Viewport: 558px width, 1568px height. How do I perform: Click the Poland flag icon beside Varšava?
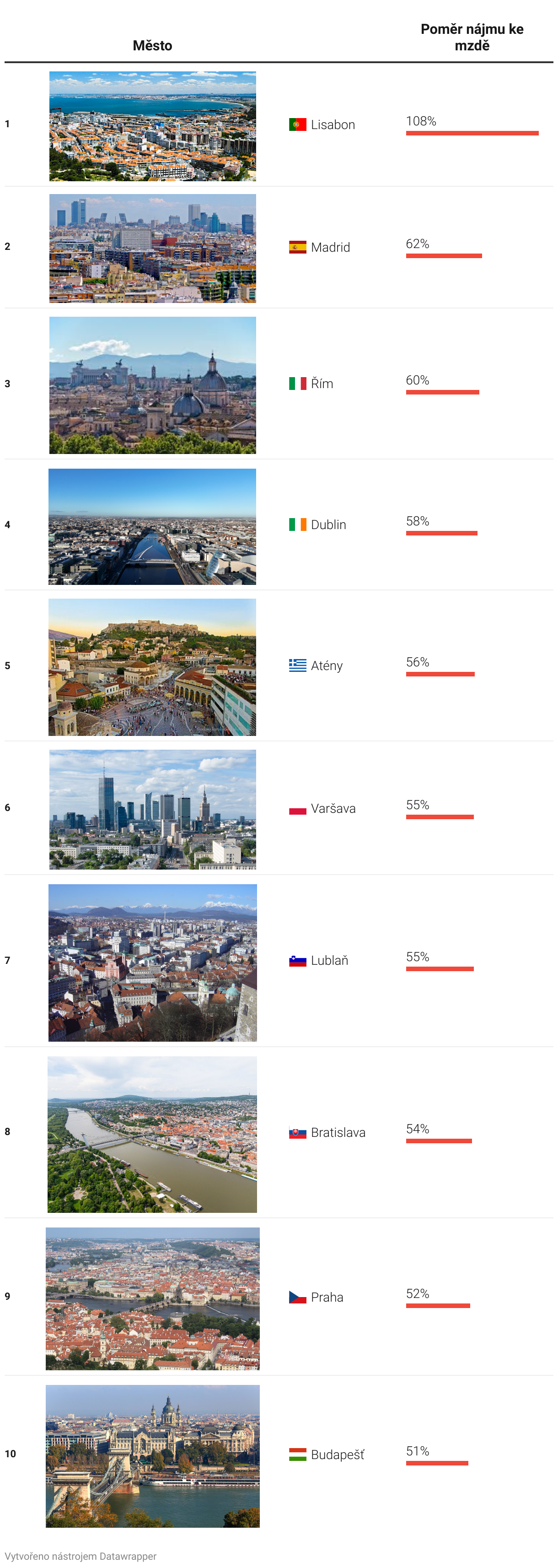[x=297, y=808]
